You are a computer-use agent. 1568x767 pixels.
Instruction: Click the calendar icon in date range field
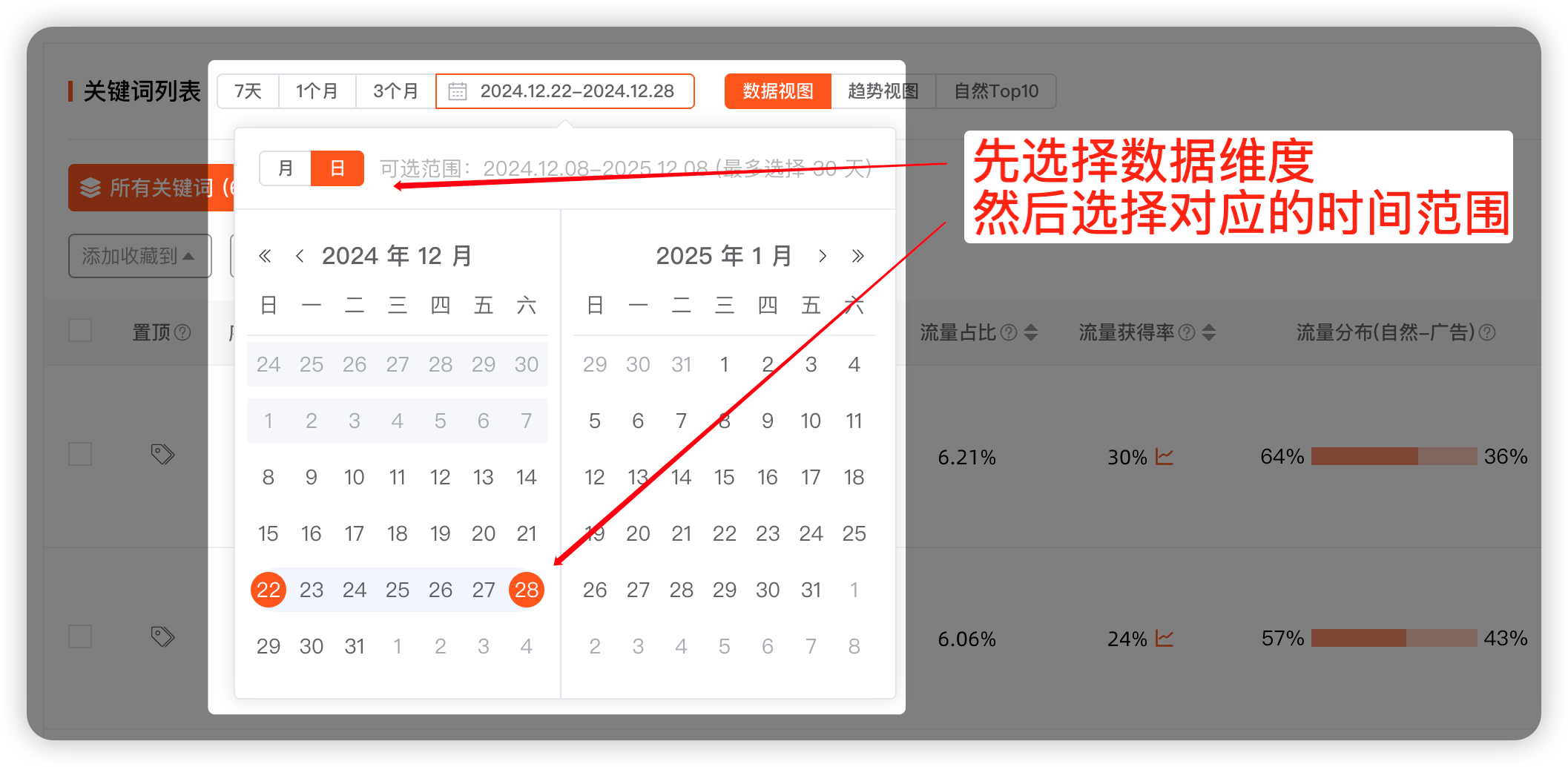click(458, 91)
